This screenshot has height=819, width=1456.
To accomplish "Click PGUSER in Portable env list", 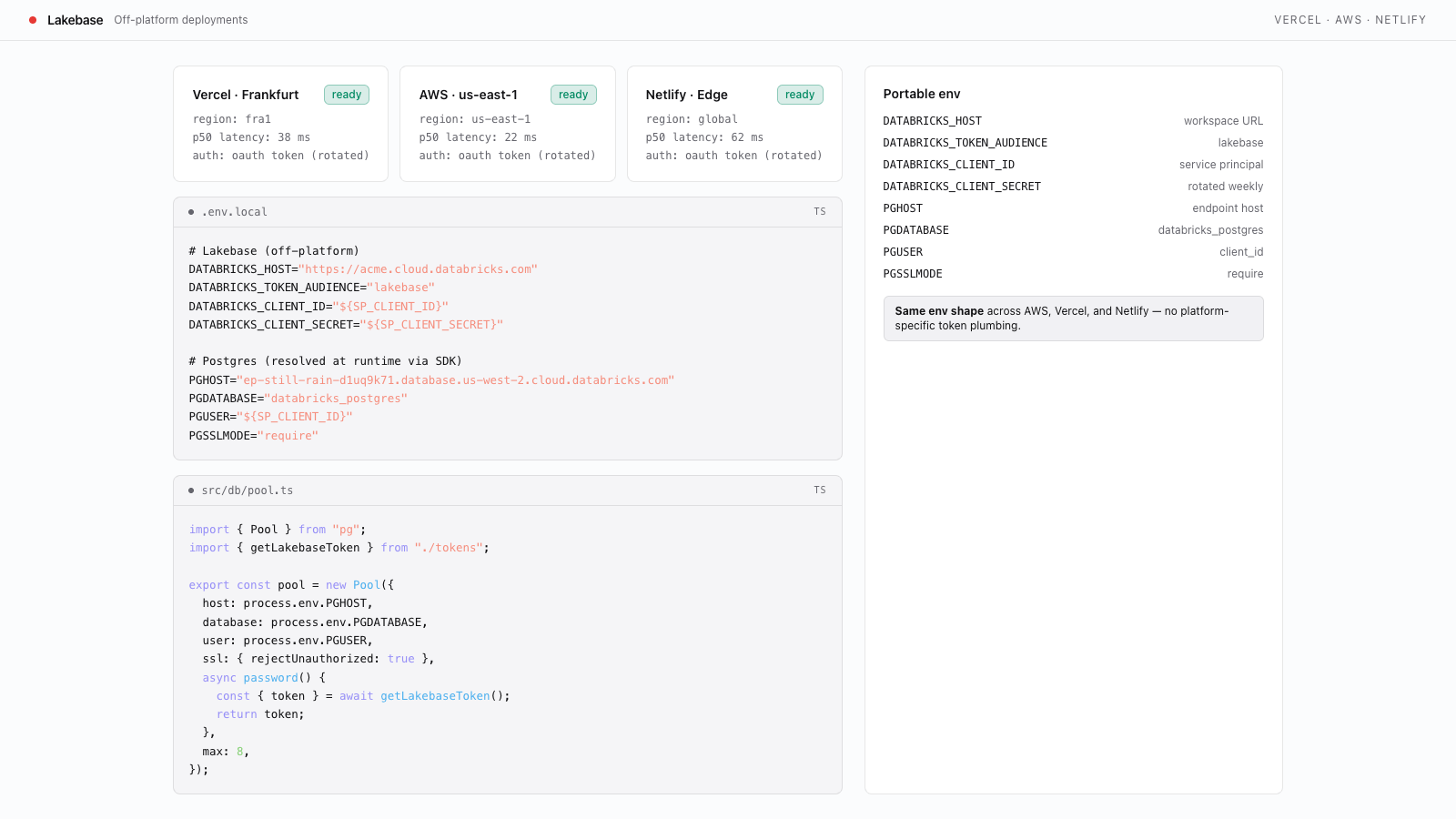I will 903,252.
